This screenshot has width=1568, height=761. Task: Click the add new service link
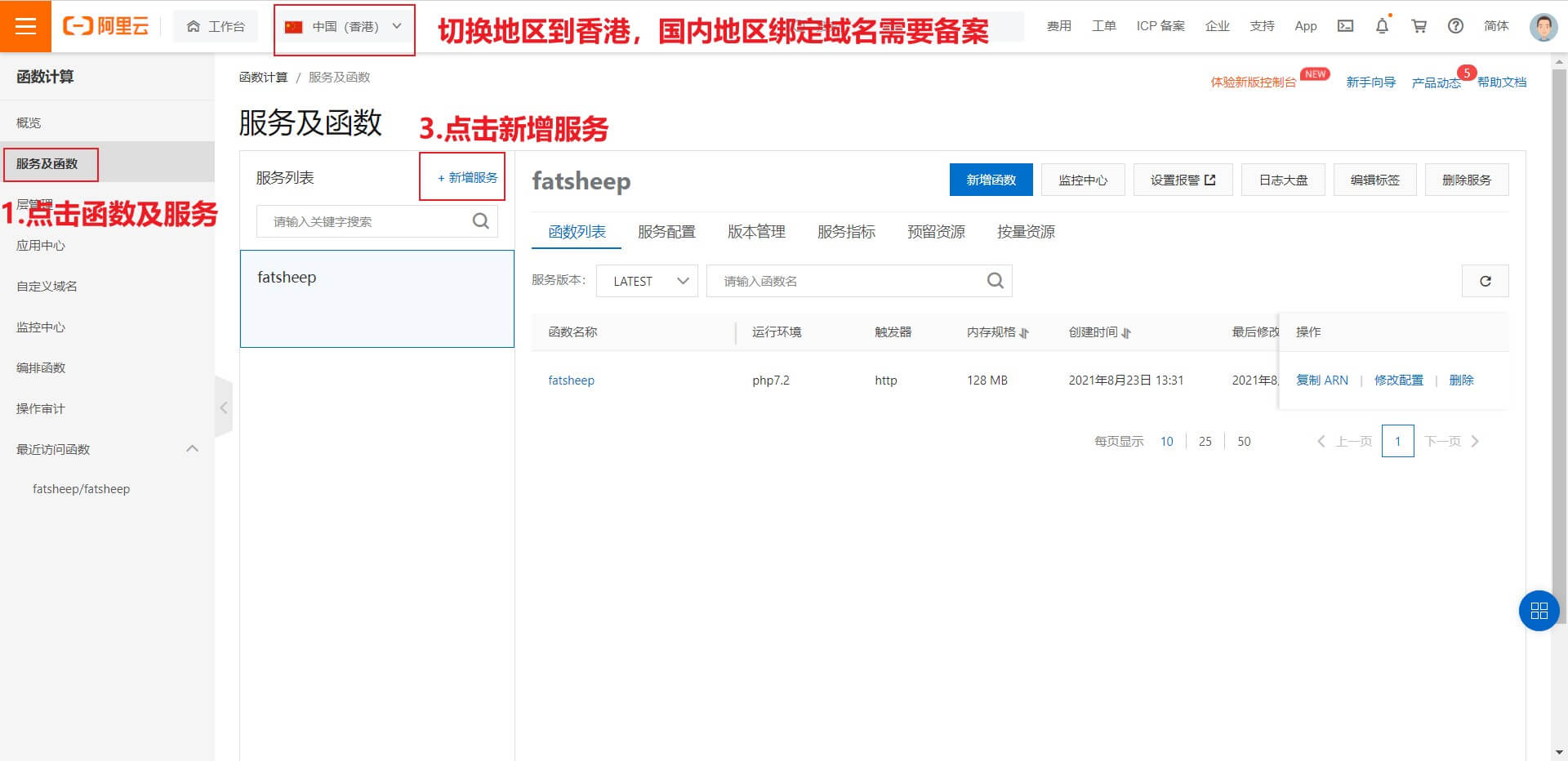(467, 177)
